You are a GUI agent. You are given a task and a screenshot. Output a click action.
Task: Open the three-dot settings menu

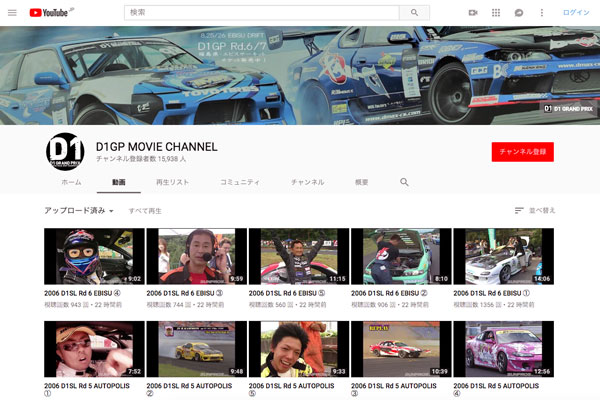pyautogui.click(x=542, y=13)
